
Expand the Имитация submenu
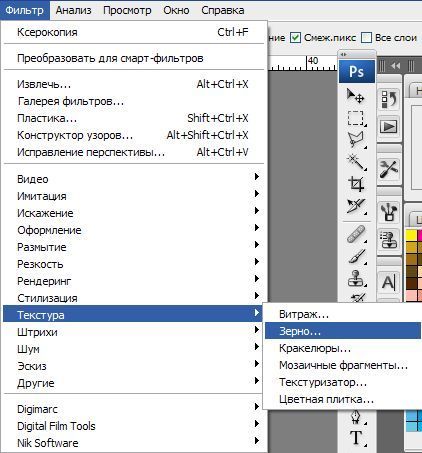click(134, 196)
